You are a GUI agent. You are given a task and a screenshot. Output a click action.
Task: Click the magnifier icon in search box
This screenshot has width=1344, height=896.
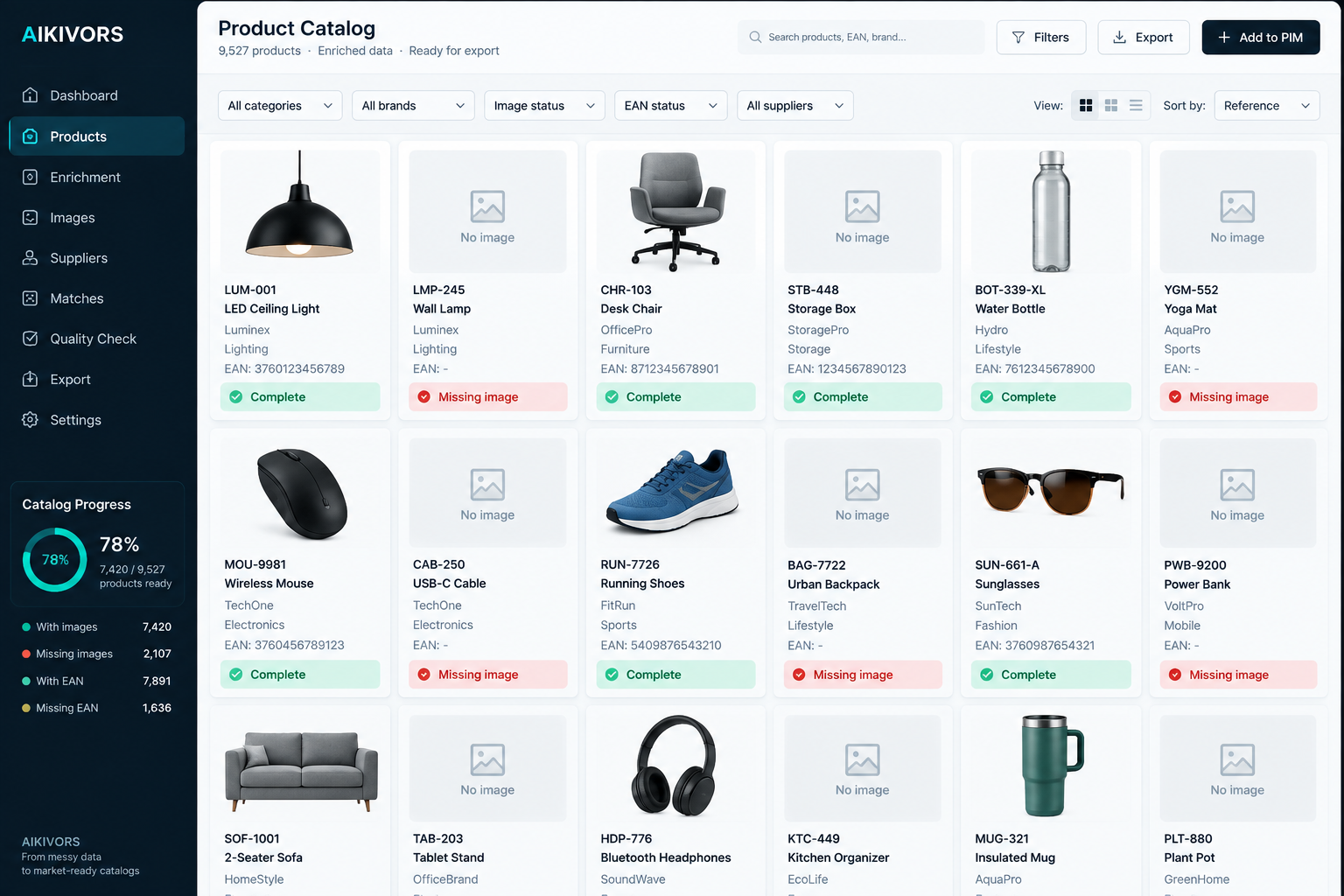coord(755,38)
